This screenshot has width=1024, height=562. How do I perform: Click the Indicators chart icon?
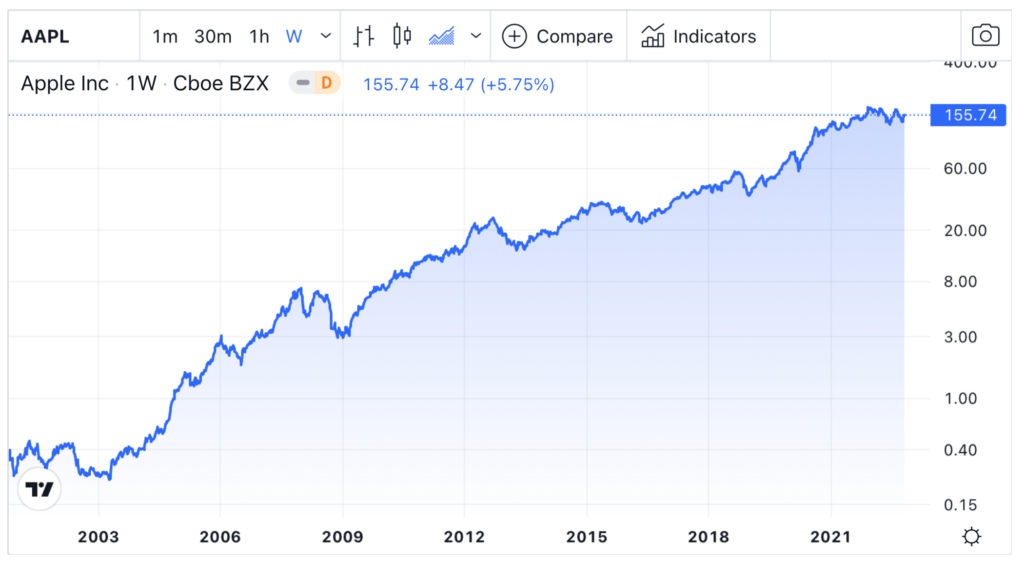tap(653, 37)
